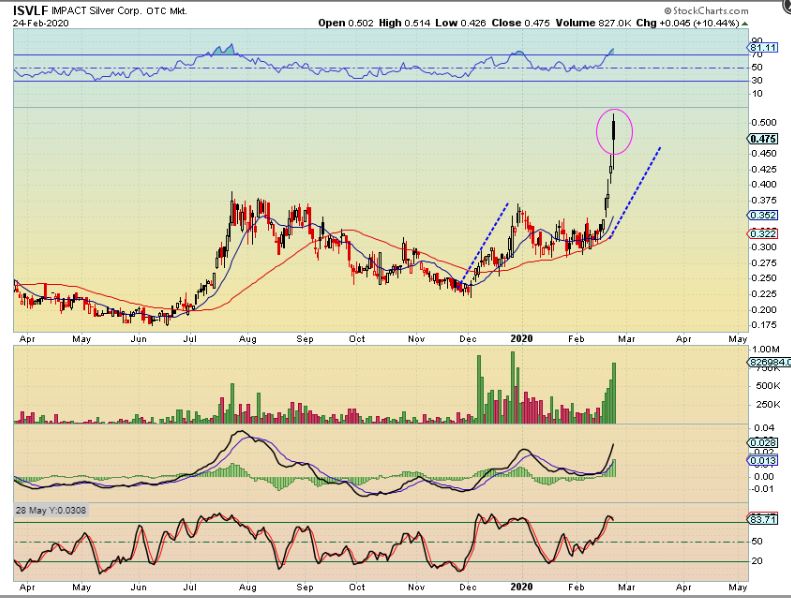Click the Dec label on bottom date axis
Image resolution: width=791 pixels, height=598 pixels.
pos(468,587)
